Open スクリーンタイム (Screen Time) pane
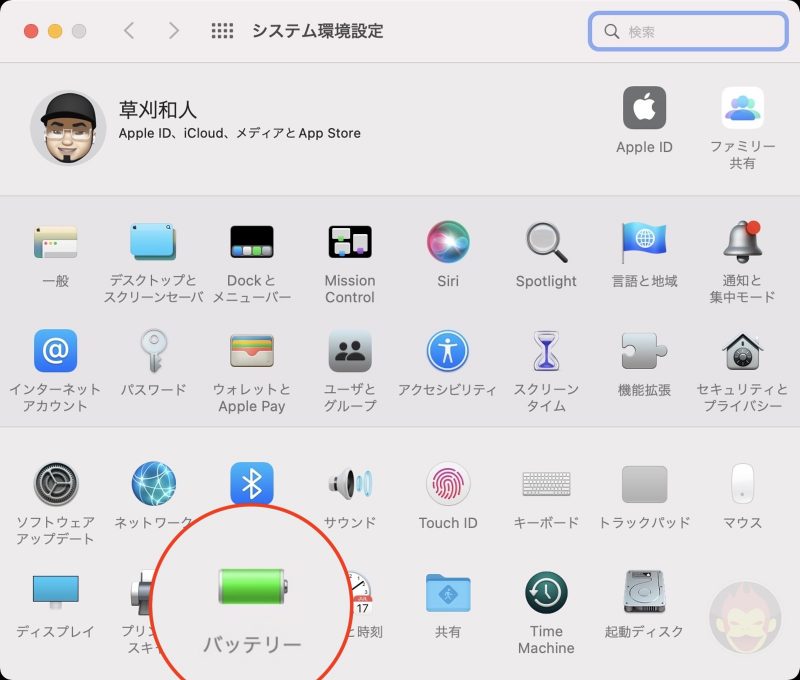The height and width of the screenshot is (680, 800). tap(546, 352)
